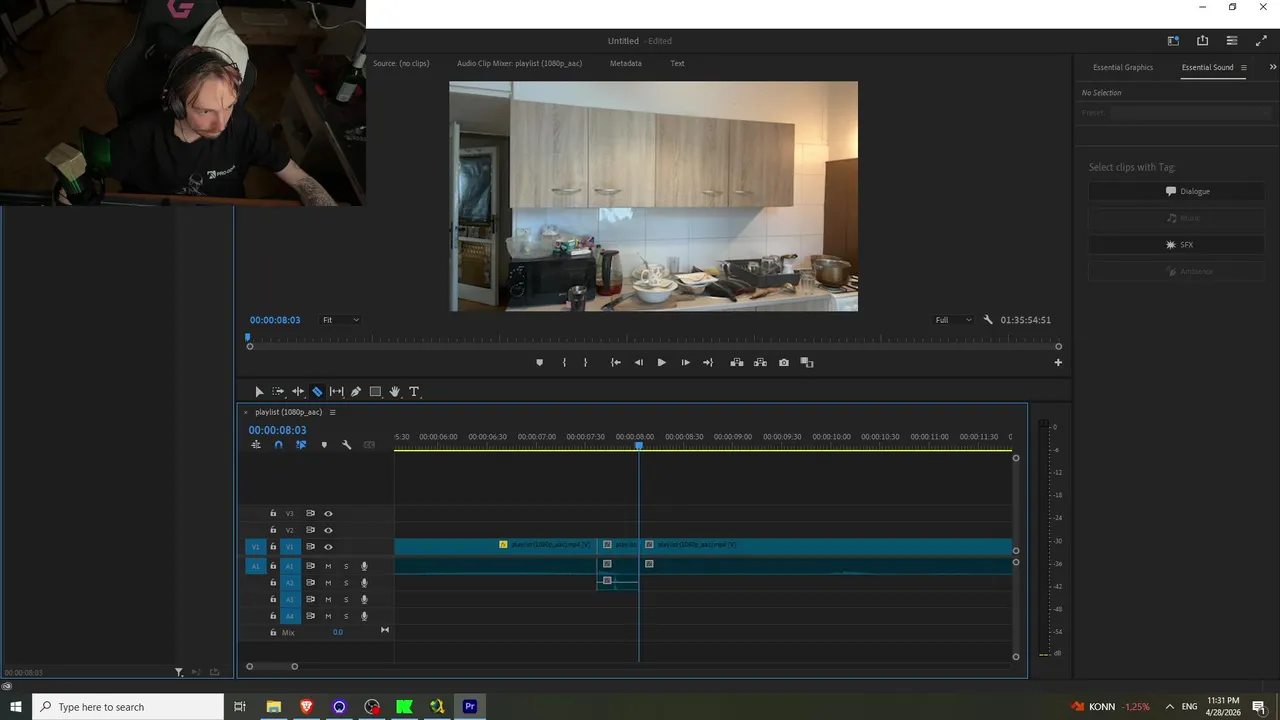Viewport: 1280px width, 720px height.
Task: Select the Type tool
Action: coord(414,392)
